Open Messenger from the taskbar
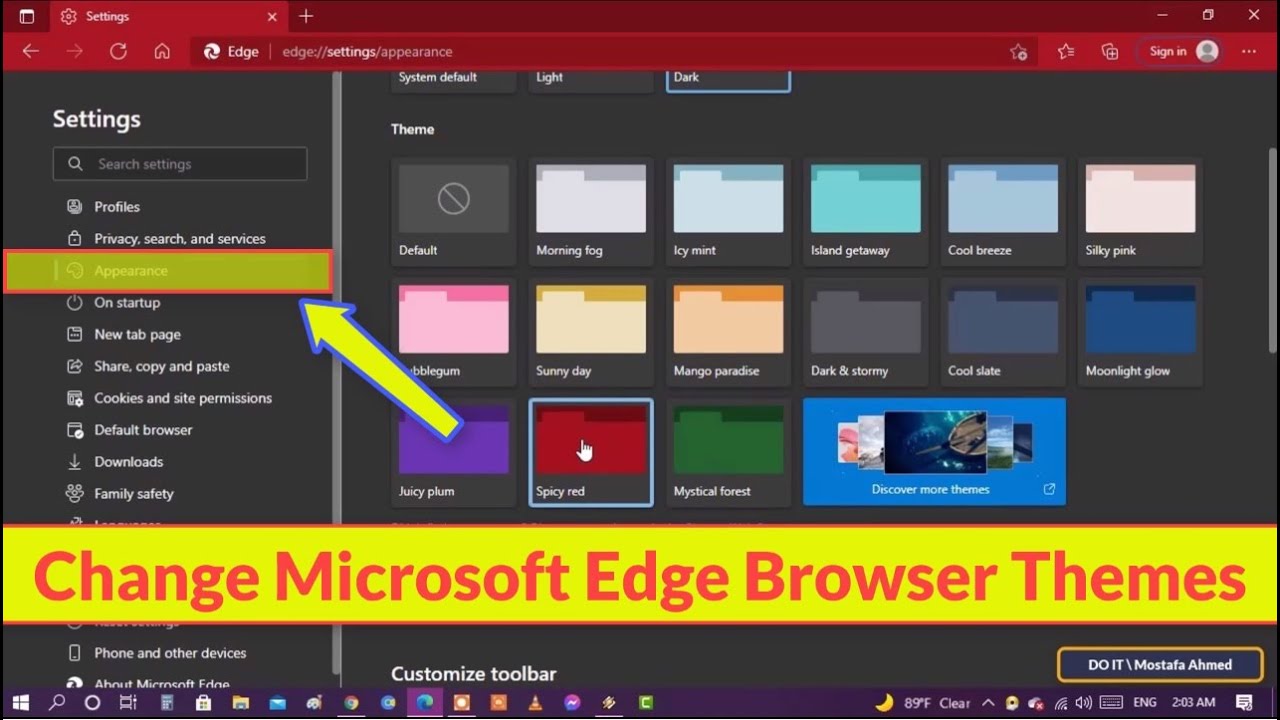The height and width of the screenshot is (720, 1280). (x=572, y=703)
